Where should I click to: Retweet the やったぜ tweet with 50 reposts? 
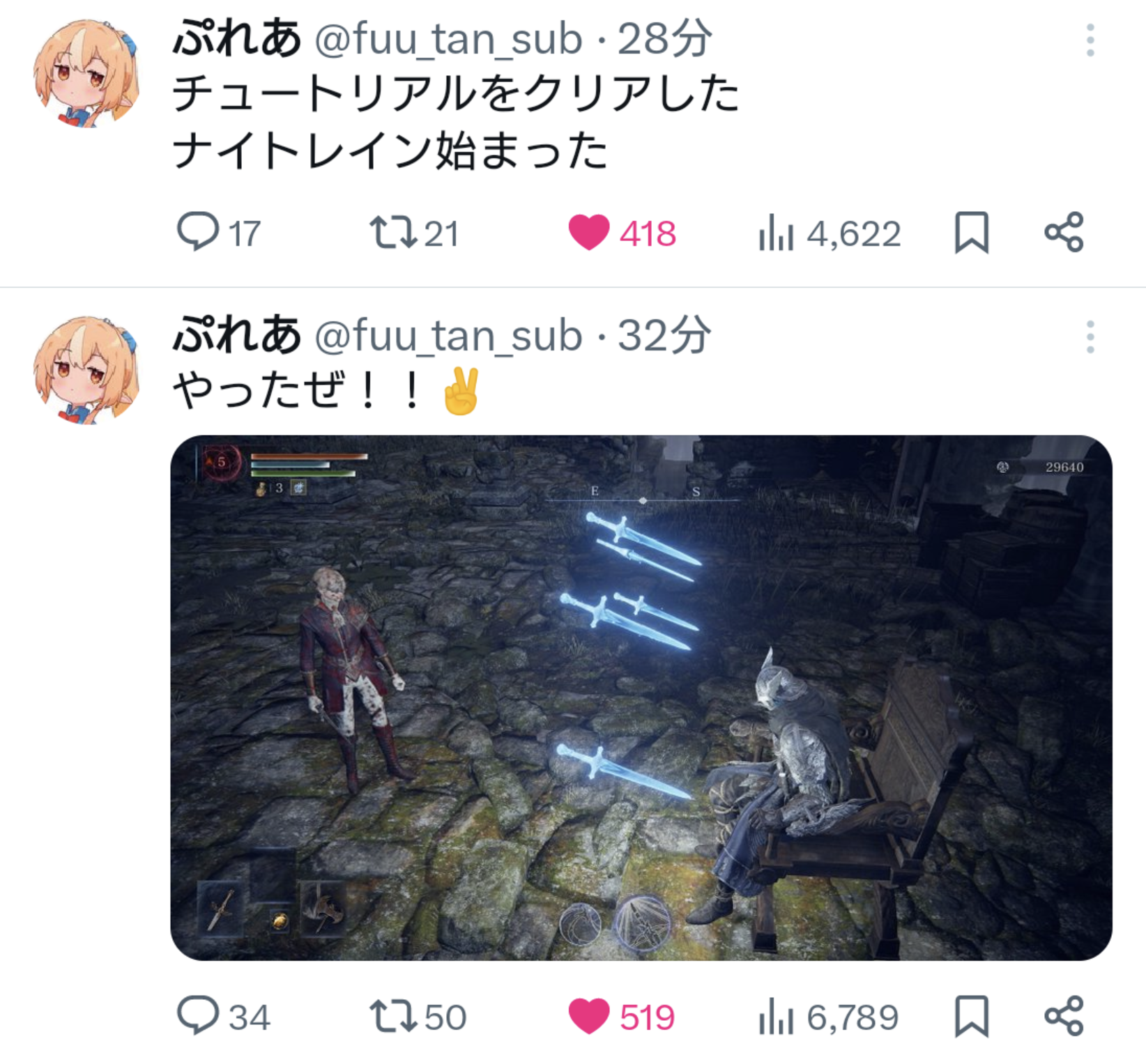418,1017
